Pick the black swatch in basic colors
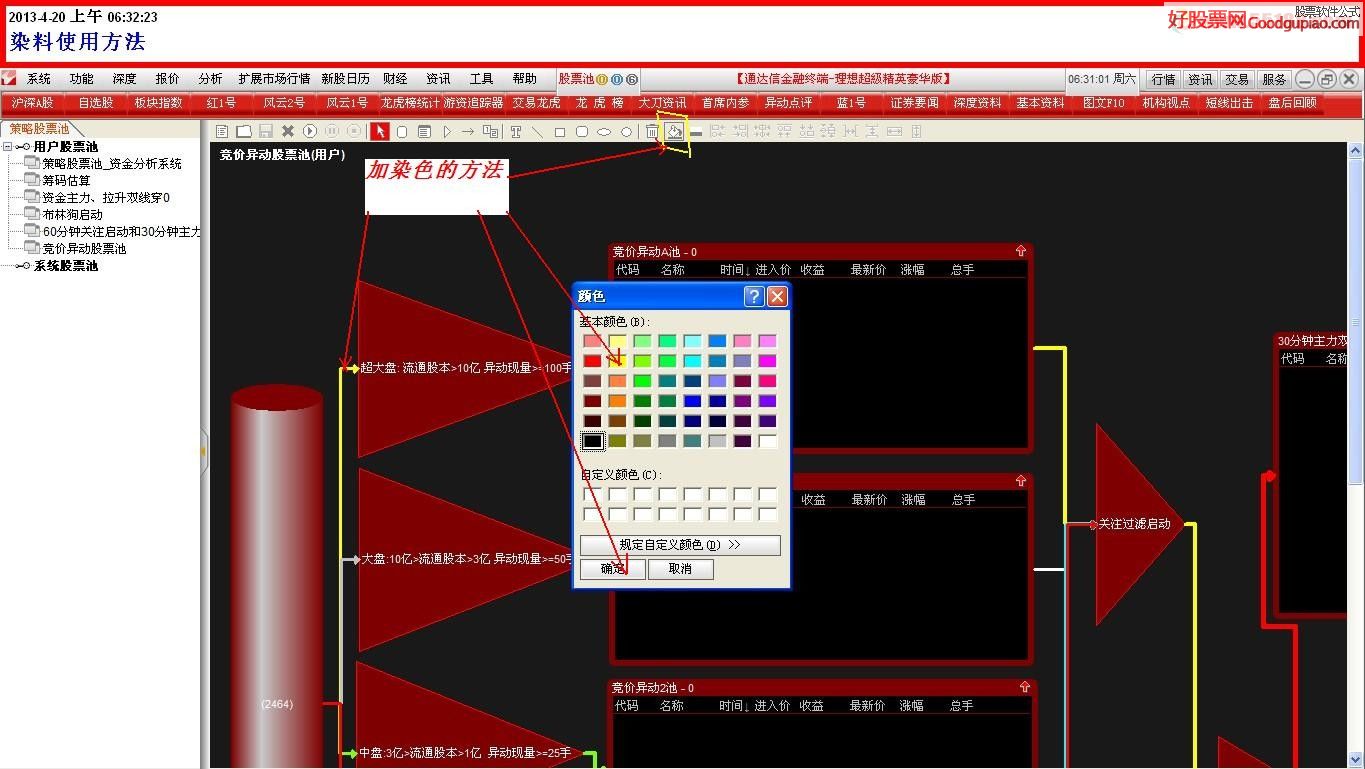 coord(593,441)
